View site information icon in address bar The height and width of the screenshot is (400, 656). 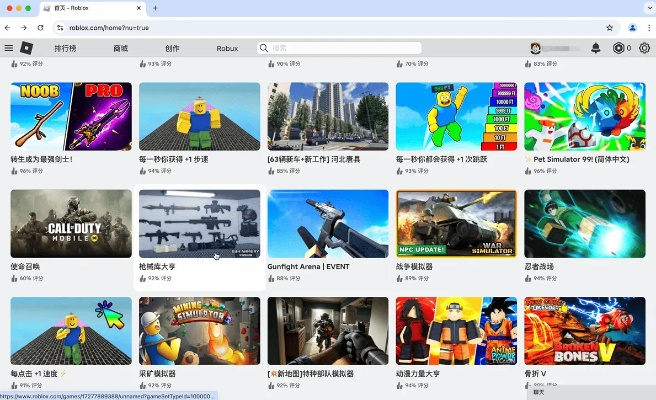click(x=60, y=28)
